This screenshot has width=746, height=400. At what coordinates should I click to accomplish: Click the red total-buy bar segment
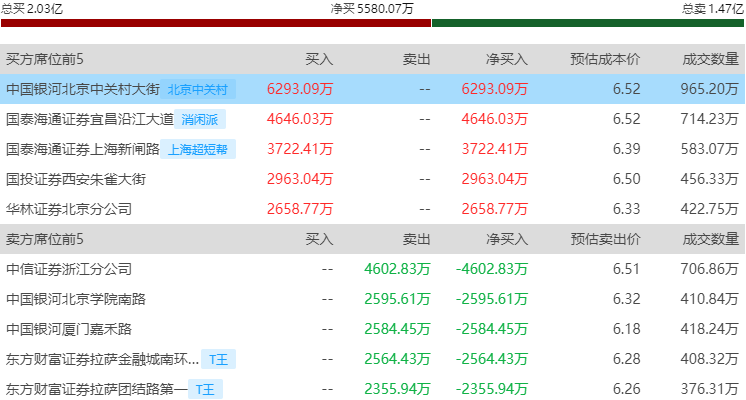[x=216, y=23]
